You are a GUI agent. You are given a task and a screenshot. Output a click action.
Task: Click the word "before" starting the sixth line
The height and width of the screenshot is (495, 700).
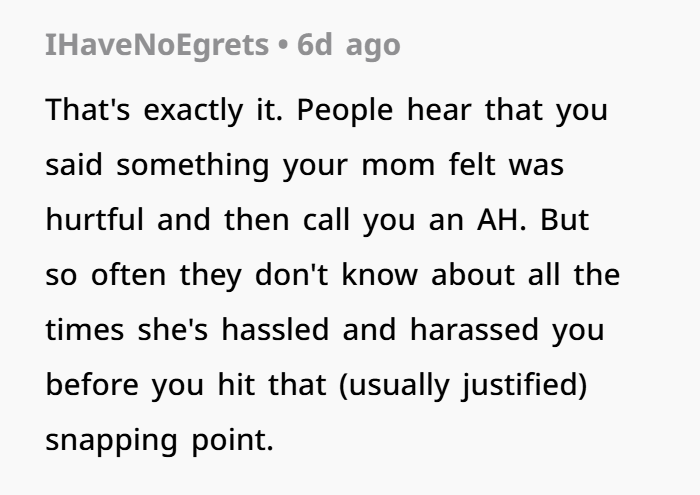pos(92,384)
